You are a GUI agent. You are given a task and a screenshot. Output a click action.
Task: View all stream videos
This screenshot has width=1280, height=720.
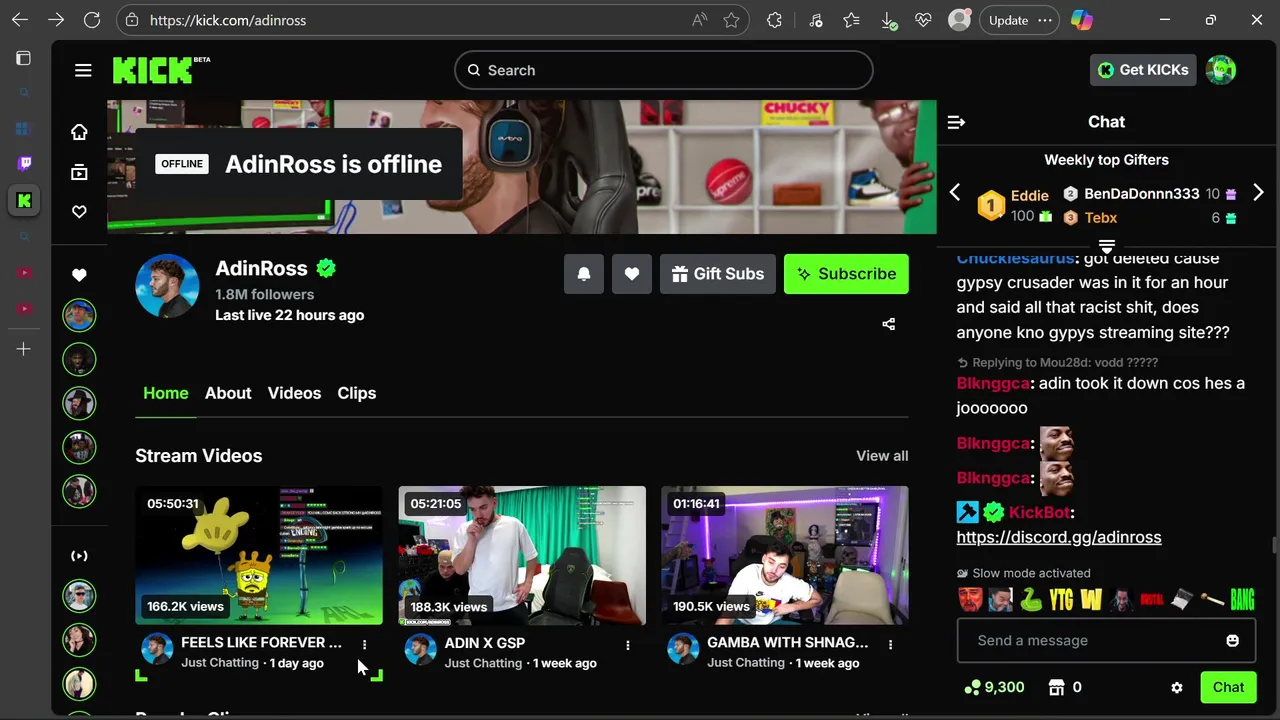tap(882, 456)
